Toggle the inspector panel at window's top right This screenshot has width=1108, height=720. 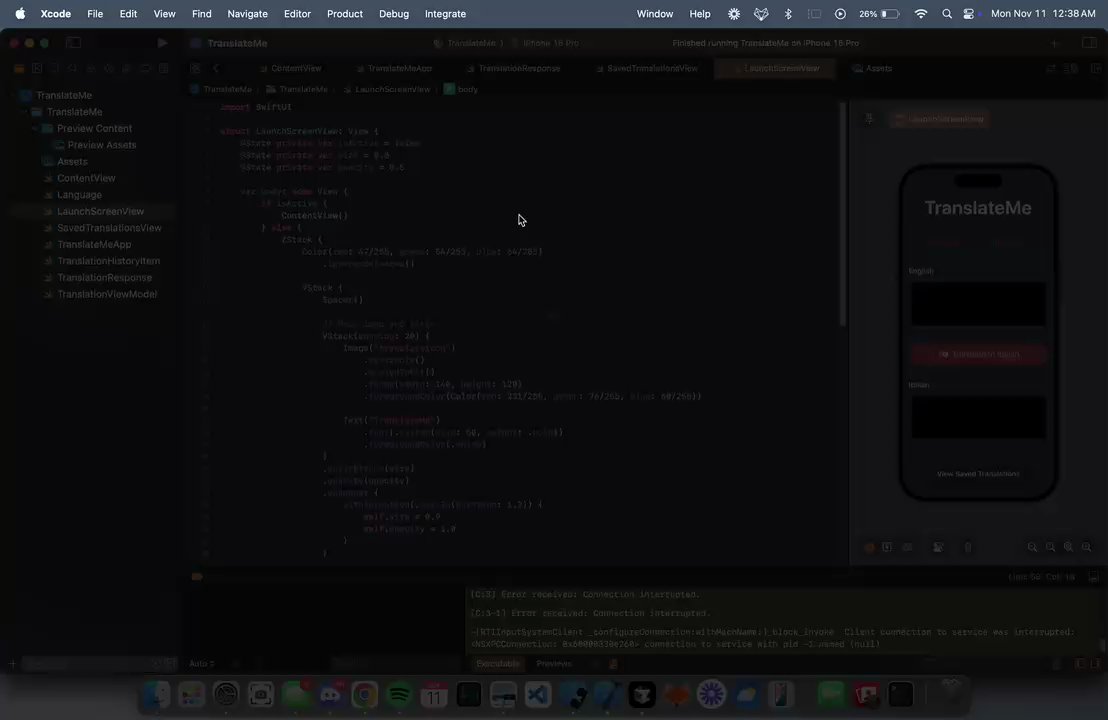pos(1089,43)
